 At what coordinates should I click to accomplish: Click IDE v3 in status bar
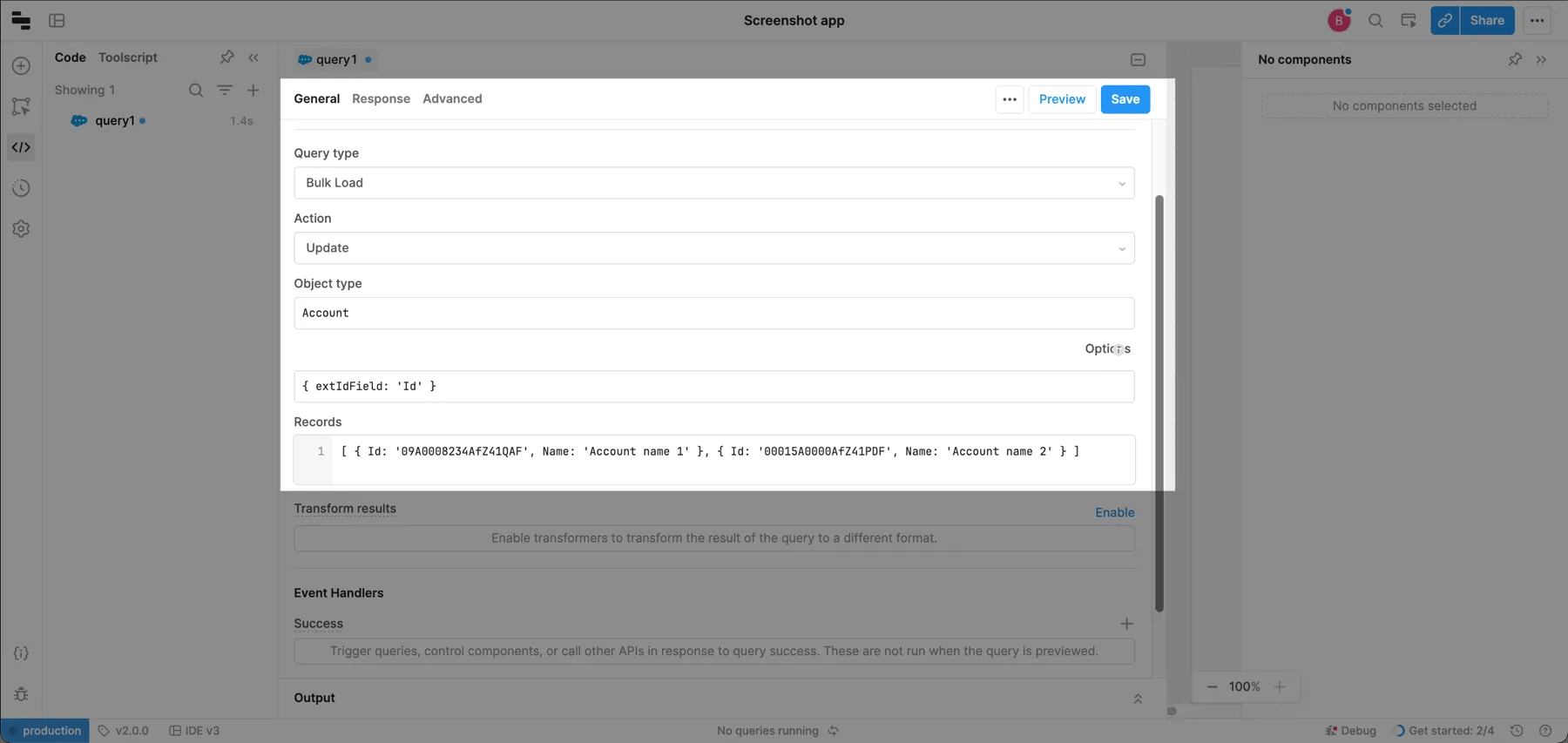tap(194, 731)
